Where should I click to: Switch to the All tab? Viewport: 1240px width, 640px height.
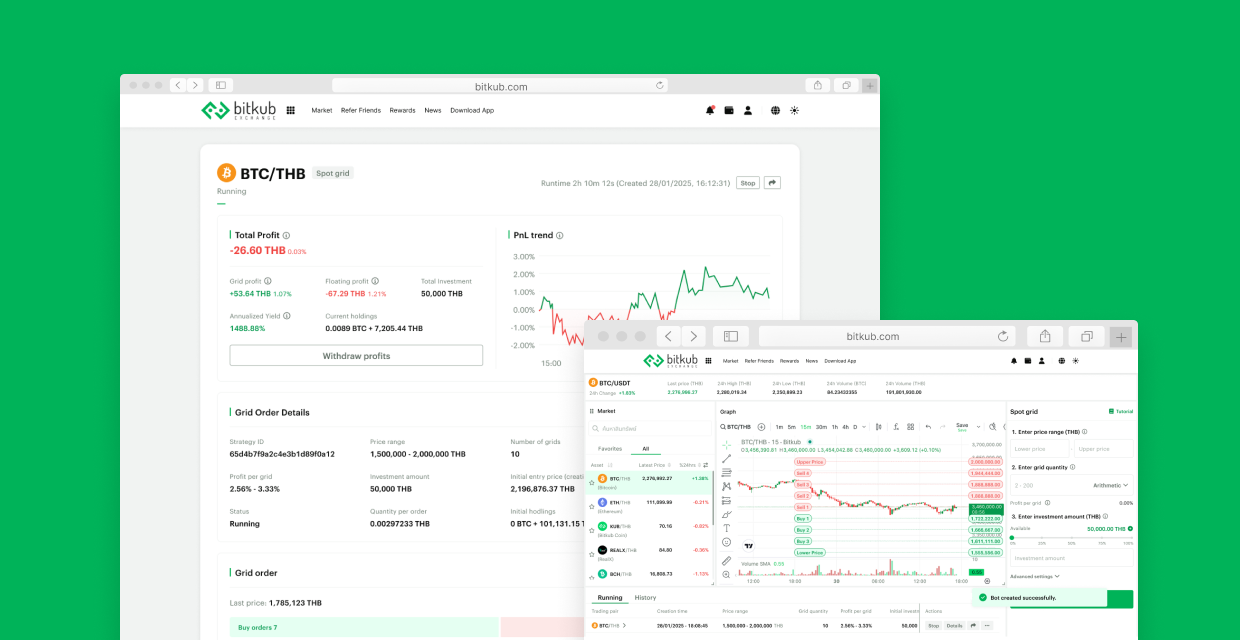tap(646, 449)
